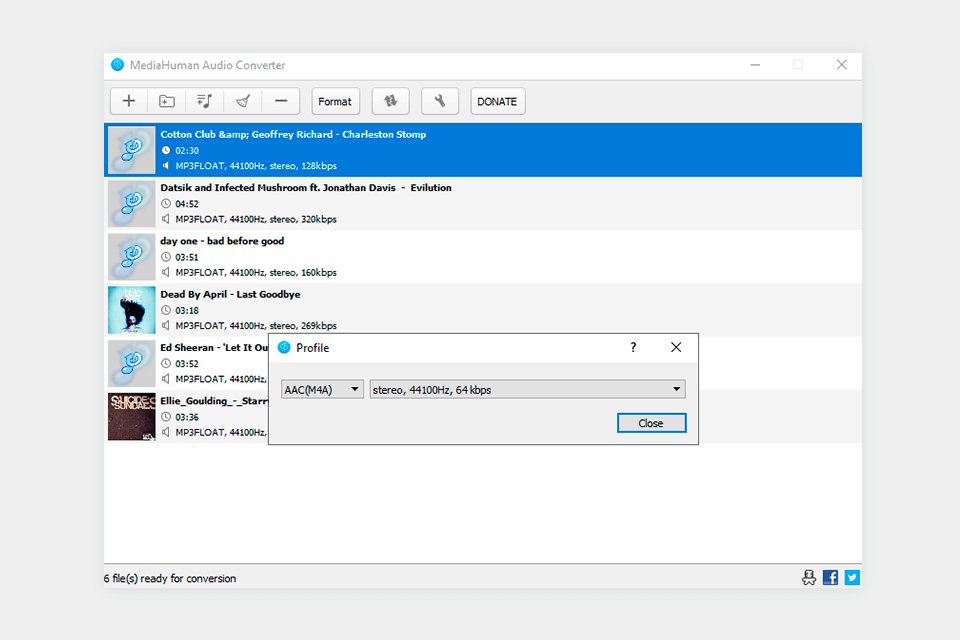
Task: Click the remove file minus icon
Action: click(x=281, y=101)
